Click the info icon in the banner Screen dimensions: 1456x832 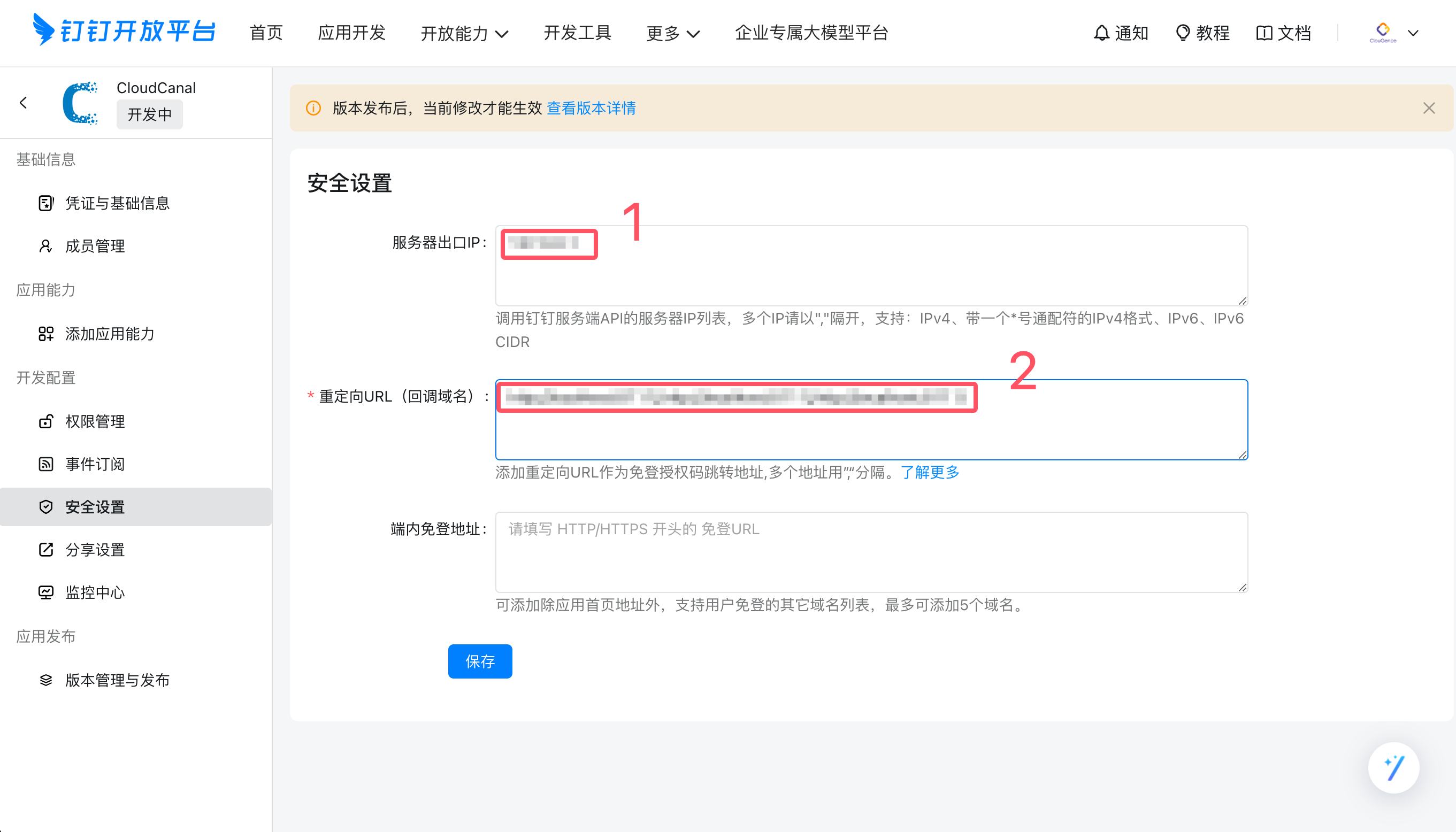(x=313, y=108)
